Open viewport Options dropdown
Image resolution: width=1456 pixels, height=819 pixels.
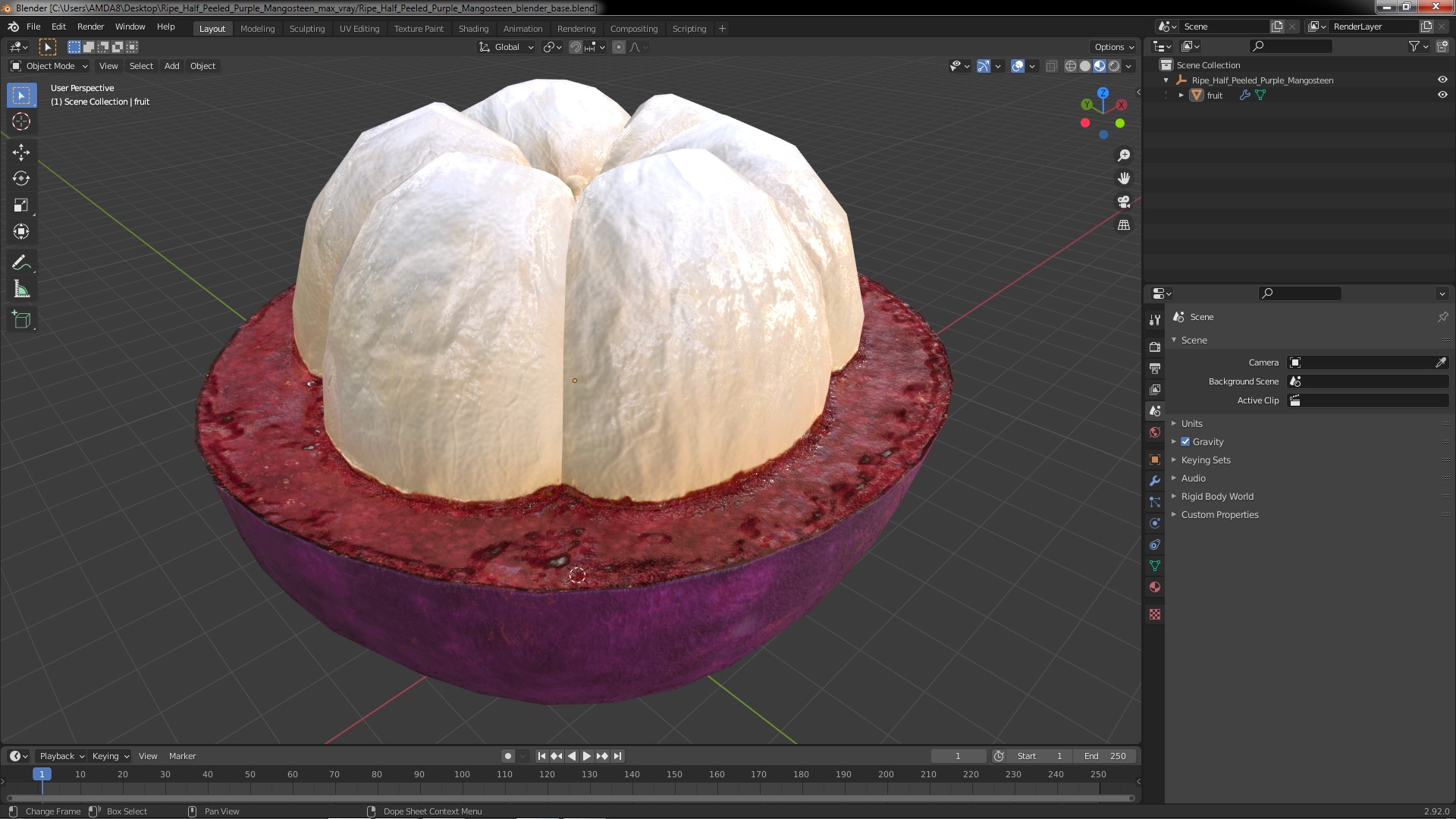[x=1114, y=47]
